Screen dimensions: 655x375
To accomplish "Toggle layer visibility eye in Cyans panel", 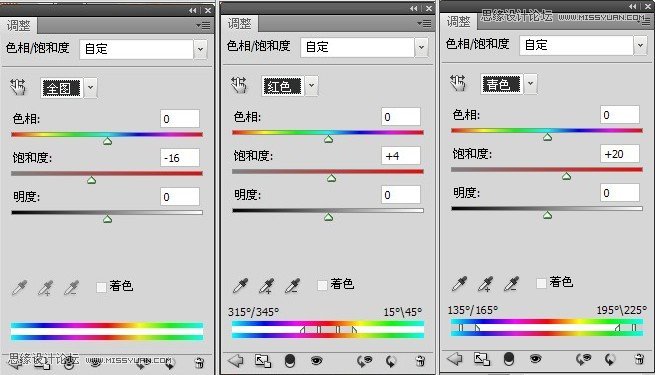I will [x=535, y=358].
